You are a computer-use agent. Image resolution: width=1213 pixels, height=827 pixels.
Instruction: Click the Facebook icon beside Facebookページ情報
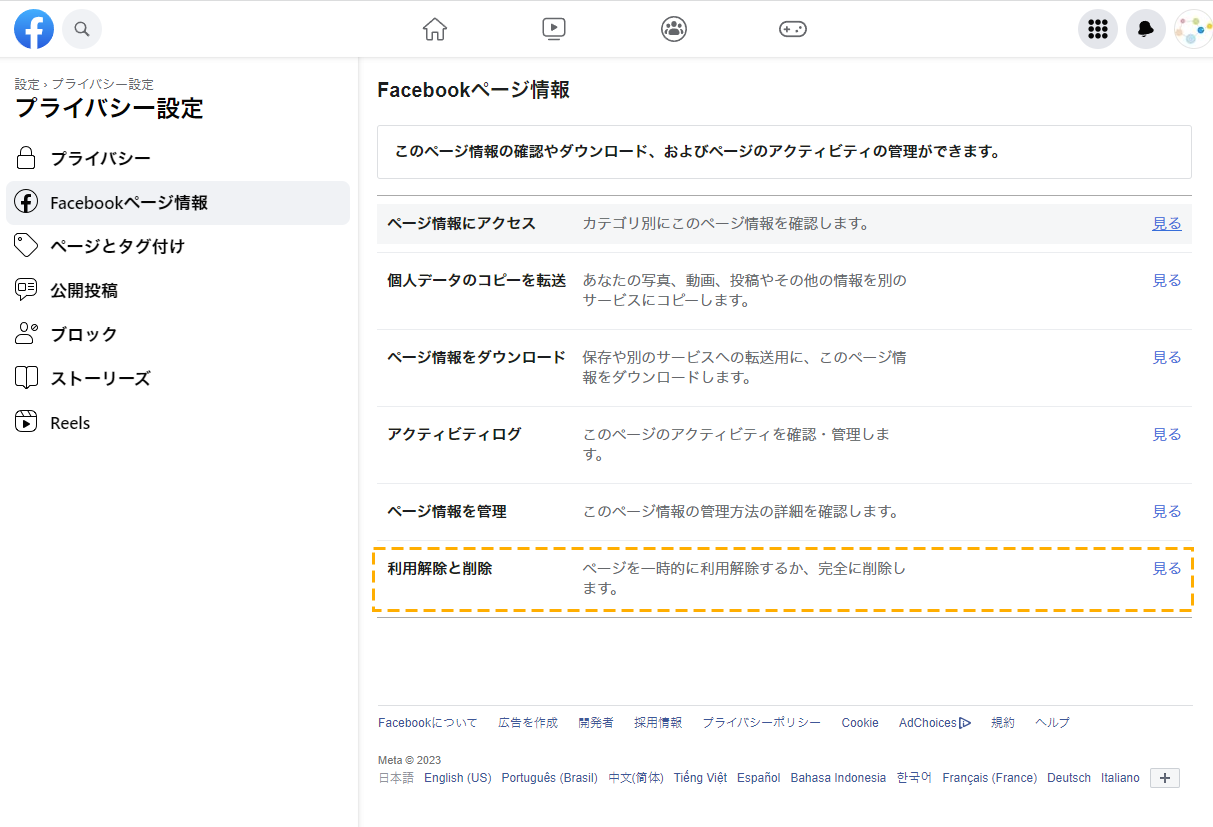27,202
